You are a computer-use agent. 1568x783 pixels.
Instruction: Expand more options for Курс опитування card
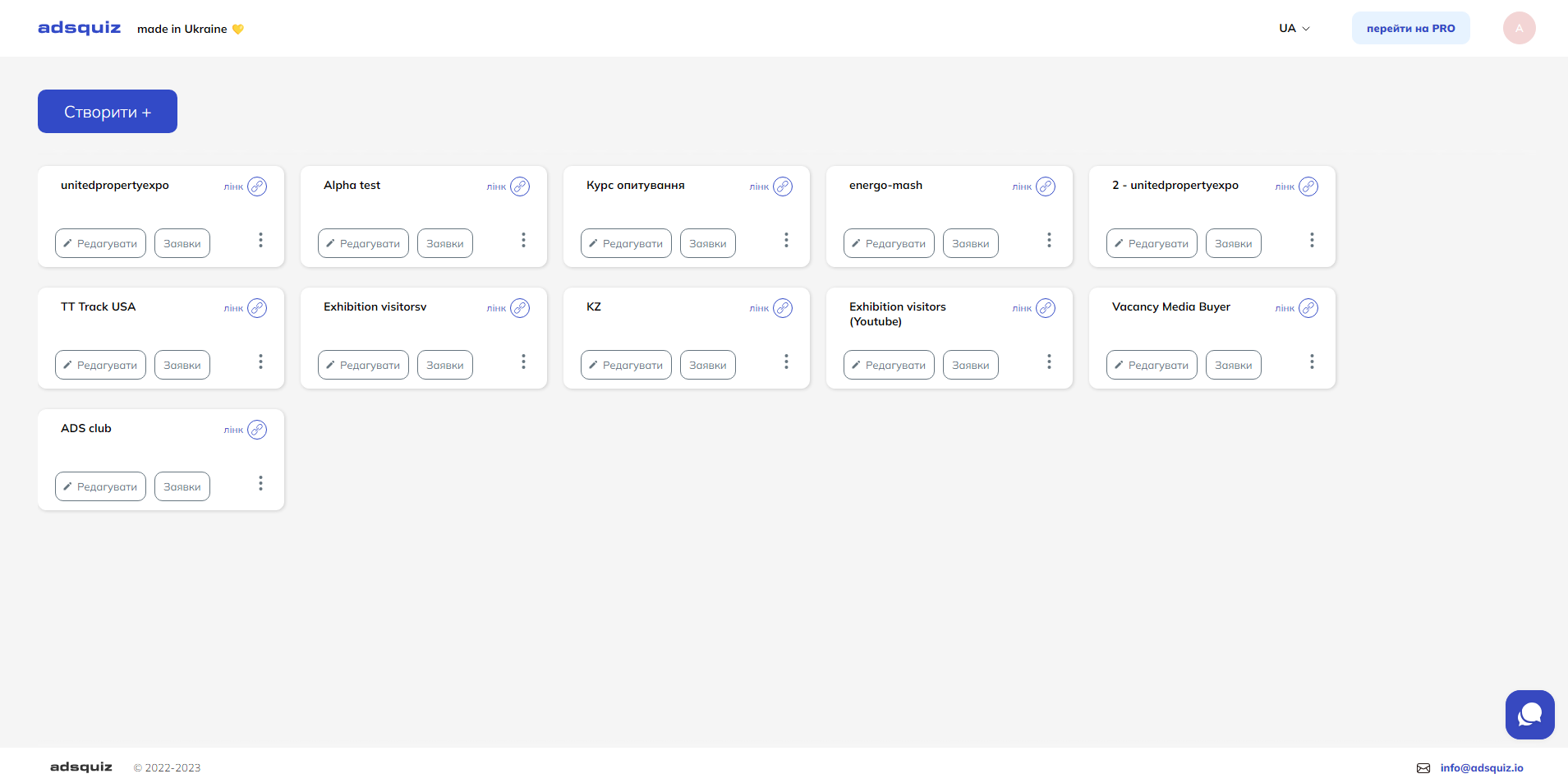coord(786,240)
